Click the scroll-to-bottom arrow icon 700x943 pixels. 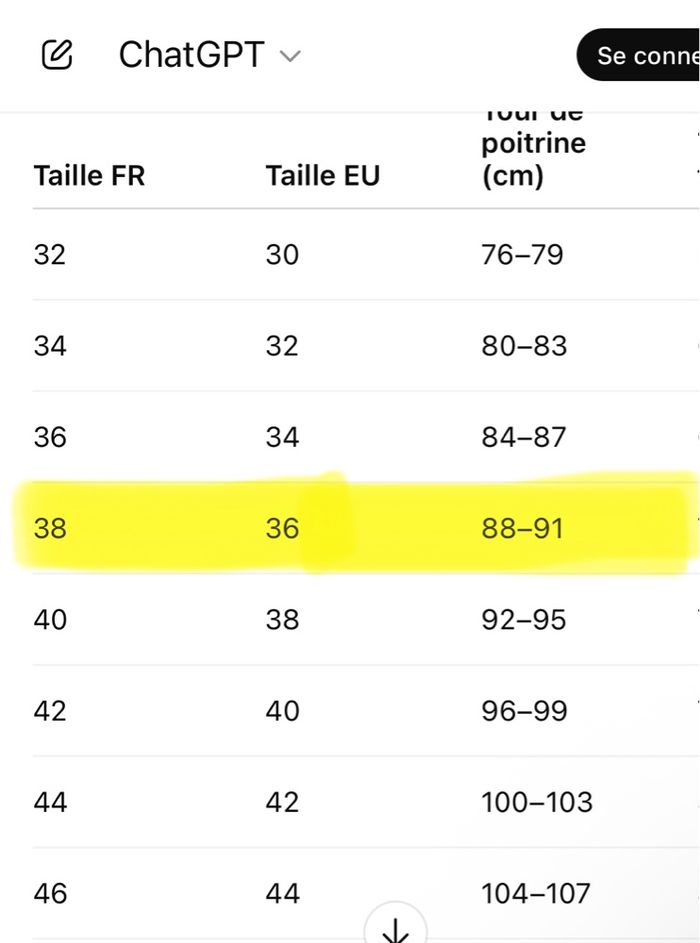[x=396, y=930]
